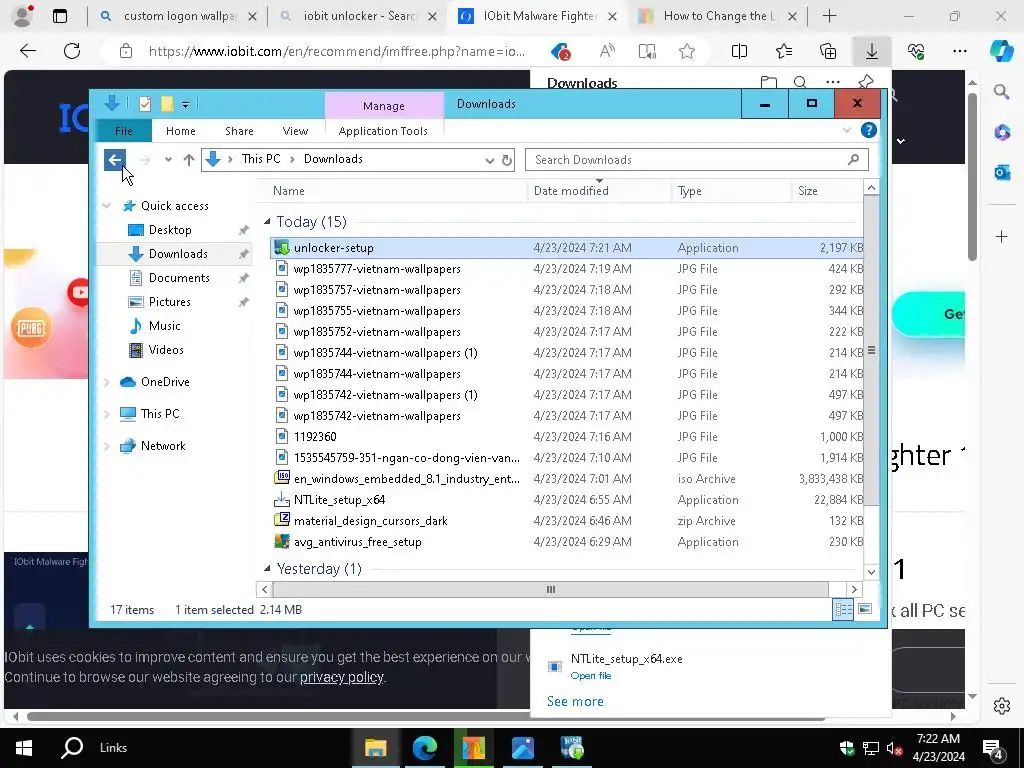Open File Explorer help icon

coord(869,130)
